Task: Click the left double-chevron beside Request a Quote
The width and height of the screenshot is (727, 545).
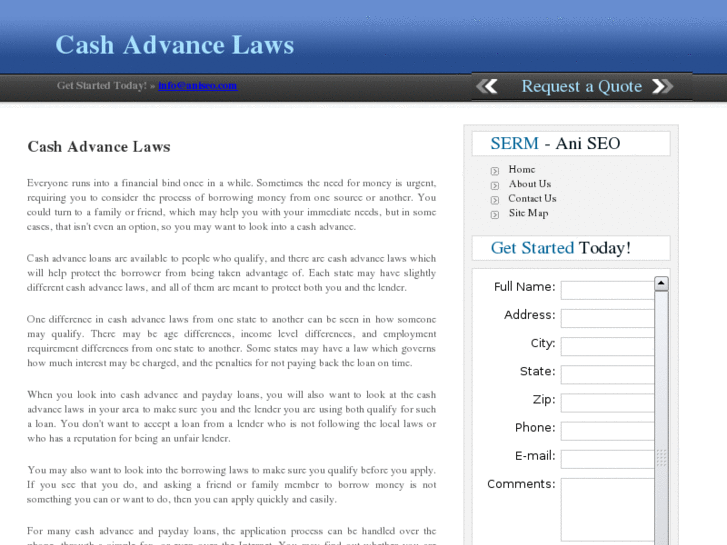Action: [x=487, y=86]
